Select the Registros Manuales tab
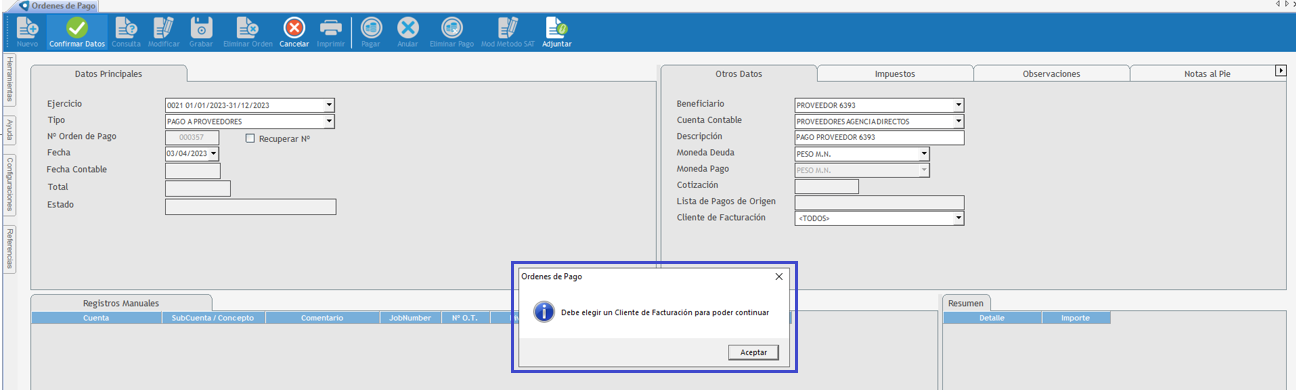Viewport: 1296px width, 390px height. (121, 303)
